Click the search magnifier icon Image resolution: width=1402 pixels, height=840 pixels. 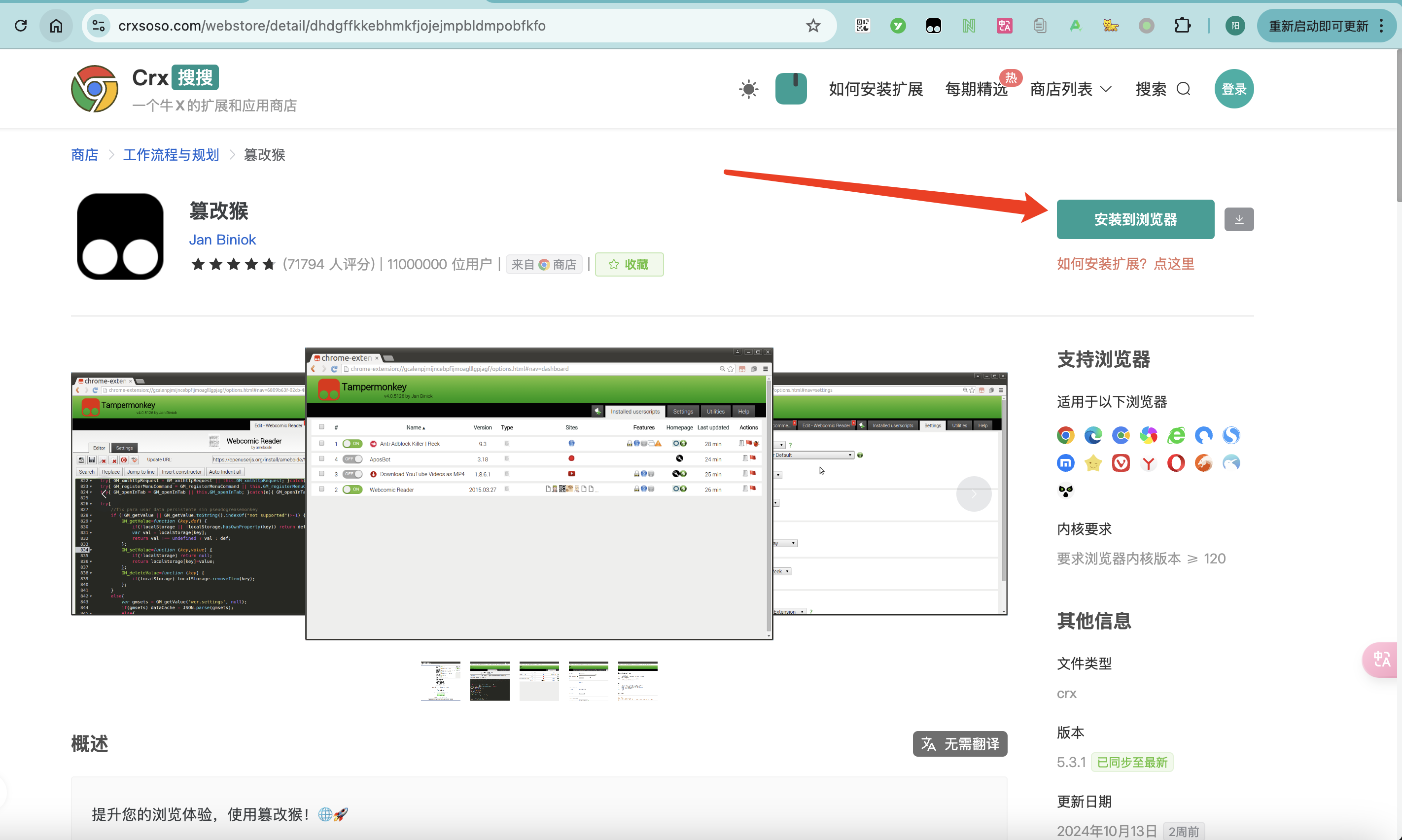(x=1184, y=89)
